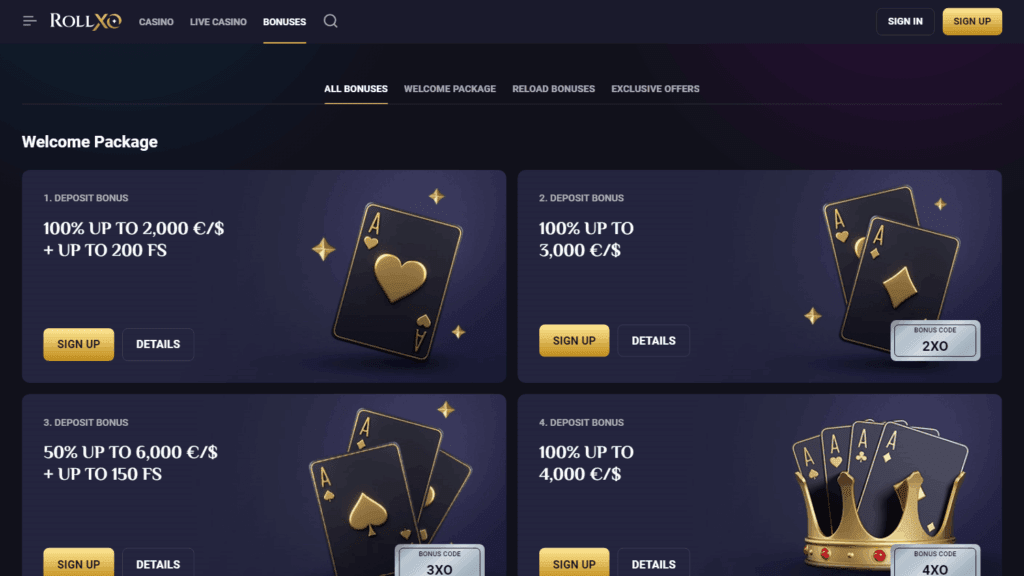Image resolution: width=1024 pixels, height=576 pixels.
Task: Click the 2XO bonus code badge
Action: pos(935,340)
